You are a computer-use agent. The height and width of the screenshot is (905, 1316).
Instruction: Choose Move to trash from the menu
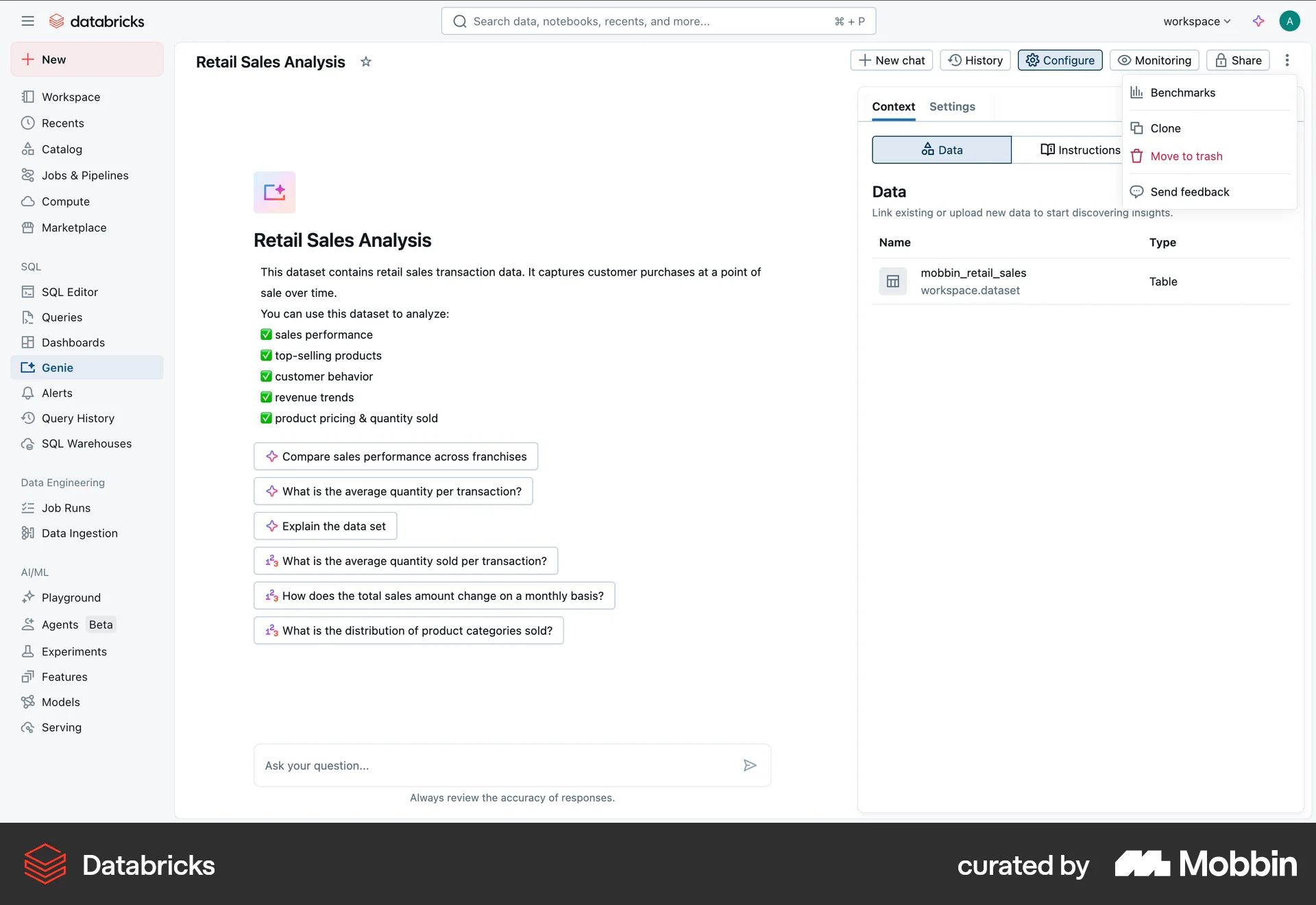(x=1186, y=156)
